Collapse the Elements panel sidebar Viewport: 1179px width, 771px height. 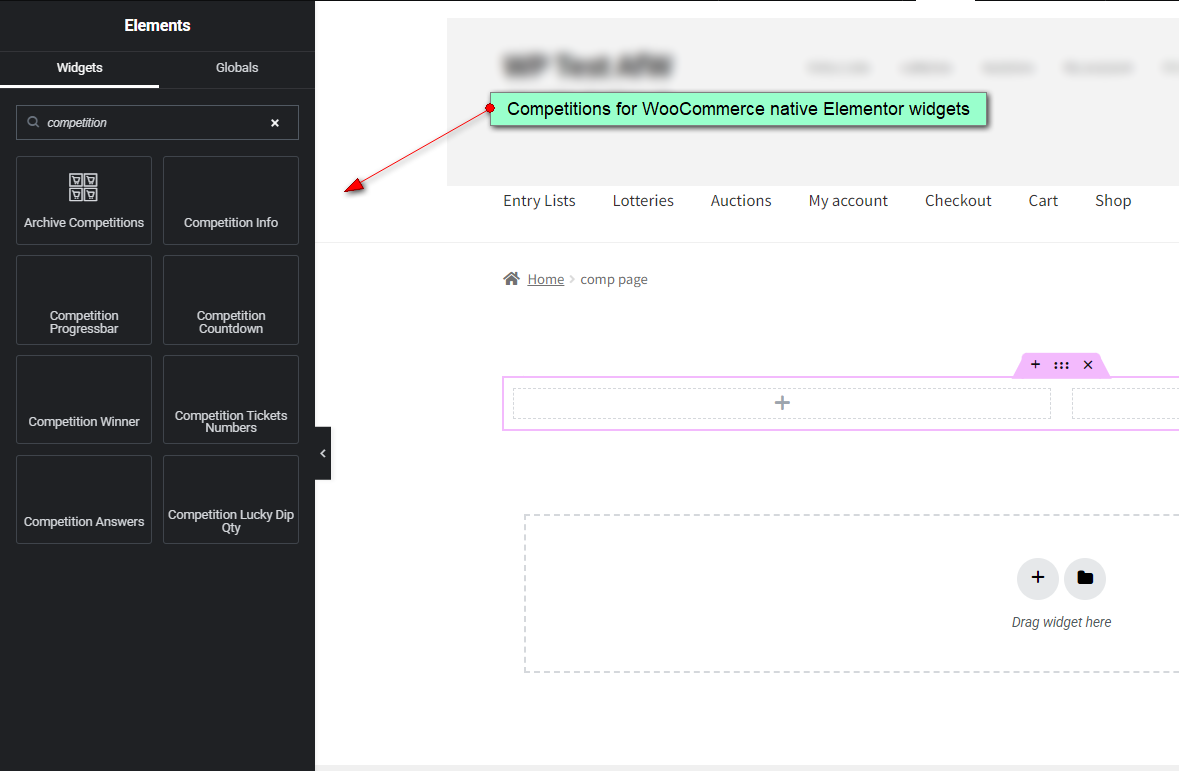[321, 452]
